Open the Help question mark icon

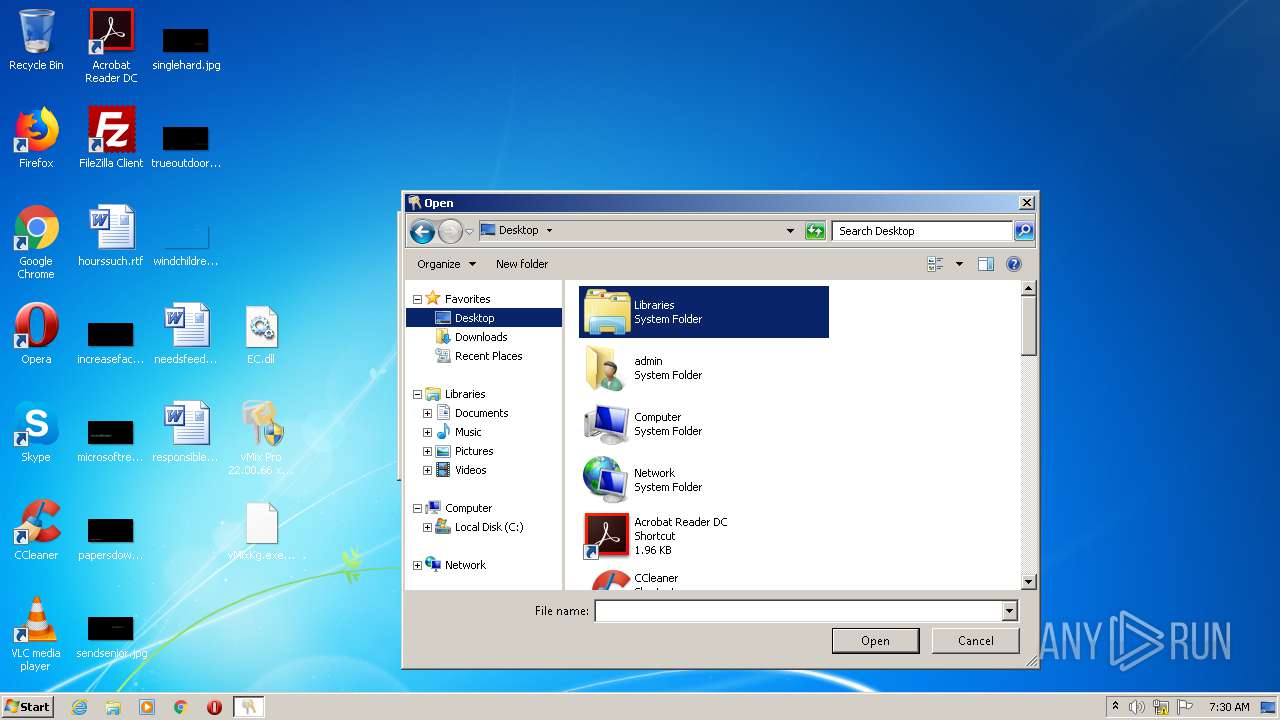point(1013,264)
